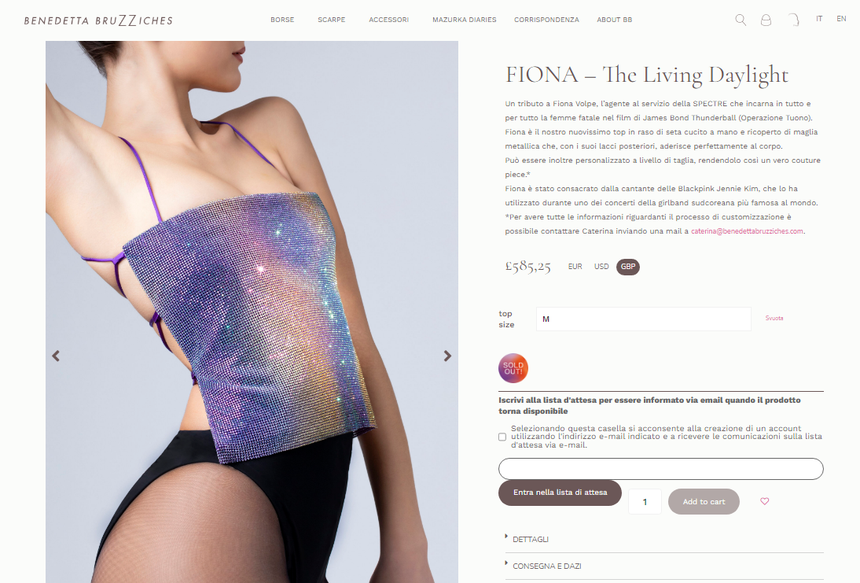Open the shopping bag icon
The image size is (860, 583).
pos(794,20)
